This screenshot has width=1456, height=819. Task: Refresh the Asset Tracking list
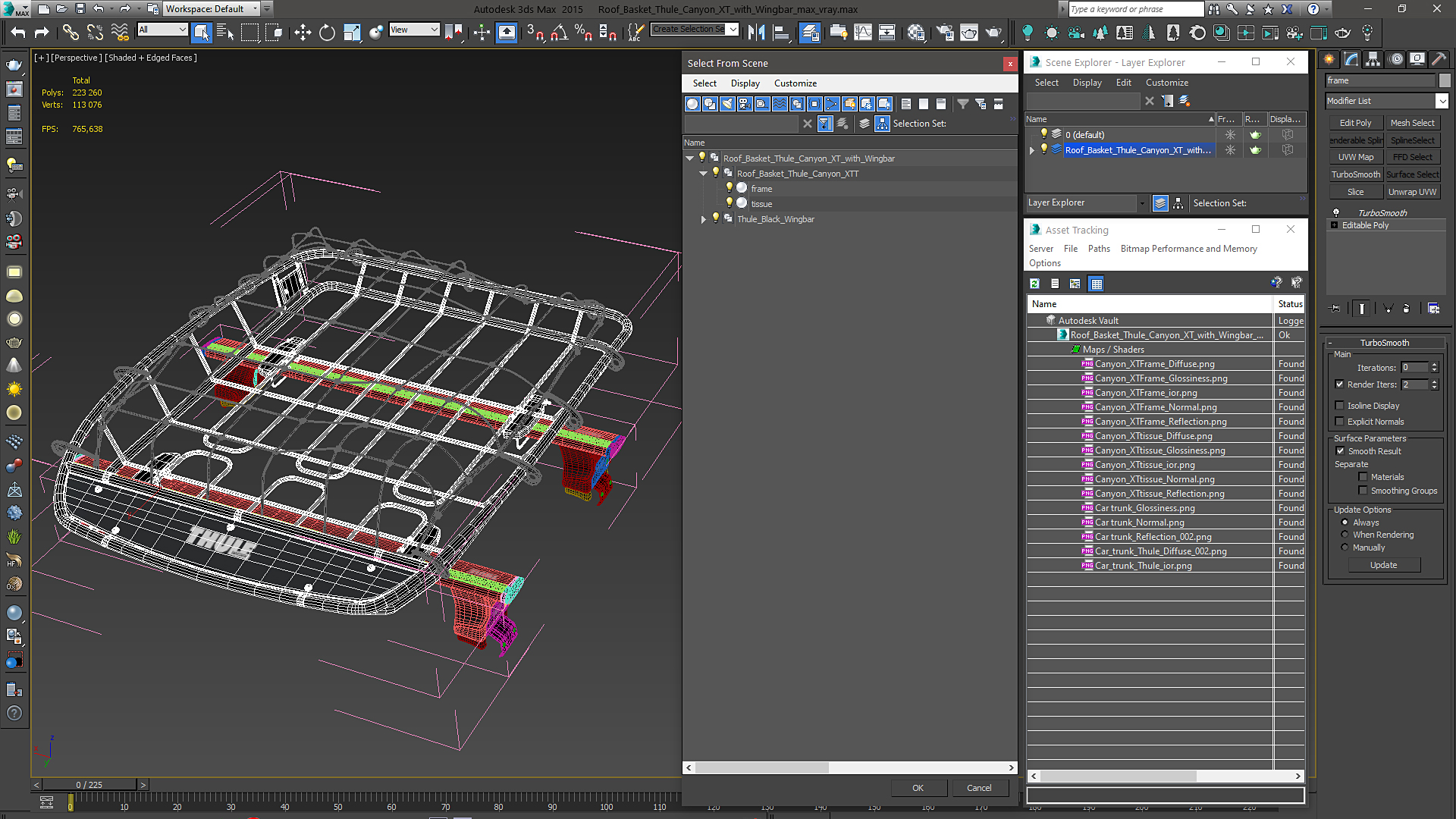coord(1034,284)
